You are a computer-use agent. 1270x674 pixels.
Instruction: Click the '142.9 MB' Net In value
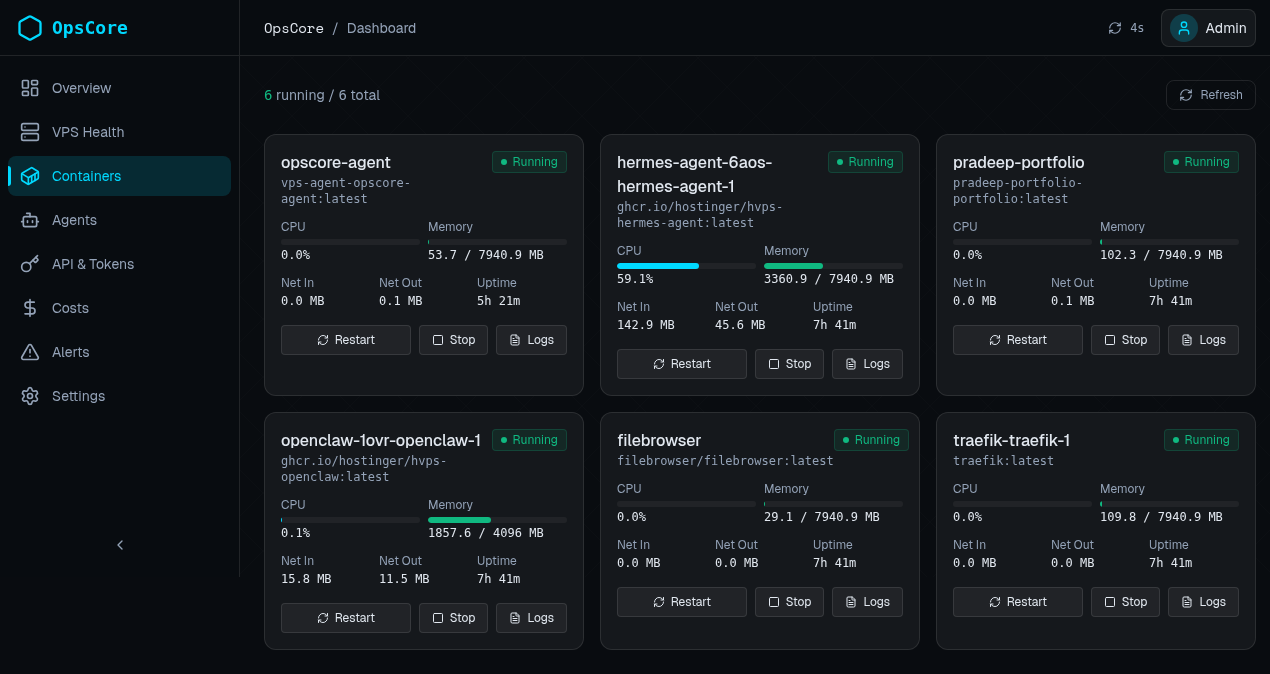click(x=646, y=325)
